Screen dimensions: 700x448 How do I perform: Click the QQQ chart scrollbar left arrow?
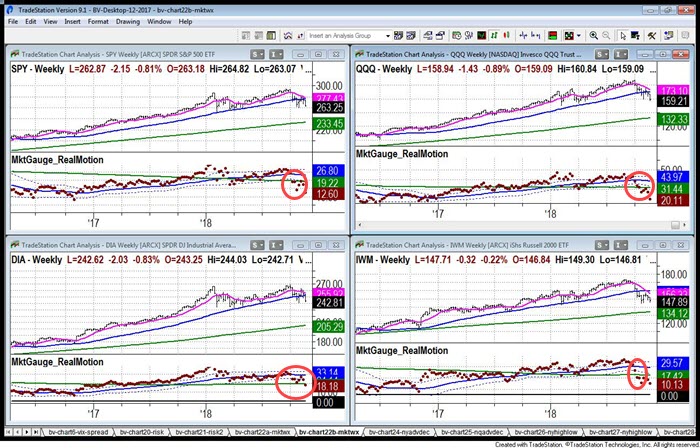[360, 225]
